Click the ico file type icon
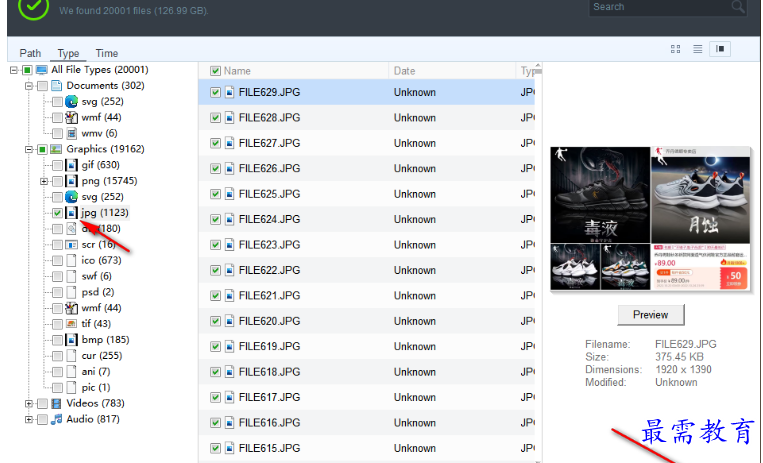This screenshot has width=763, height=463. tap(72, 260)
